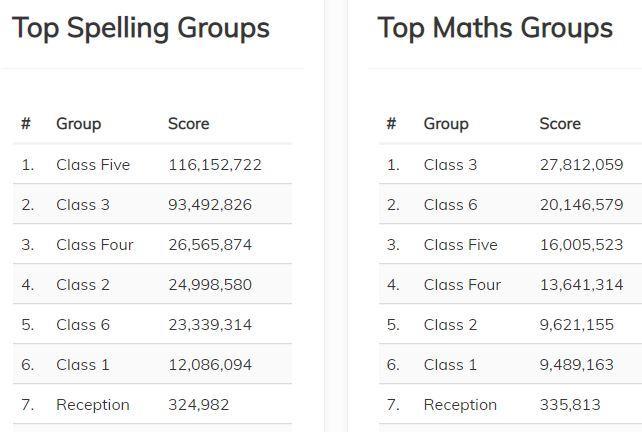Click Class 1 in maths groups list
The image size is (642, 432).
click(x=450, y=365)
